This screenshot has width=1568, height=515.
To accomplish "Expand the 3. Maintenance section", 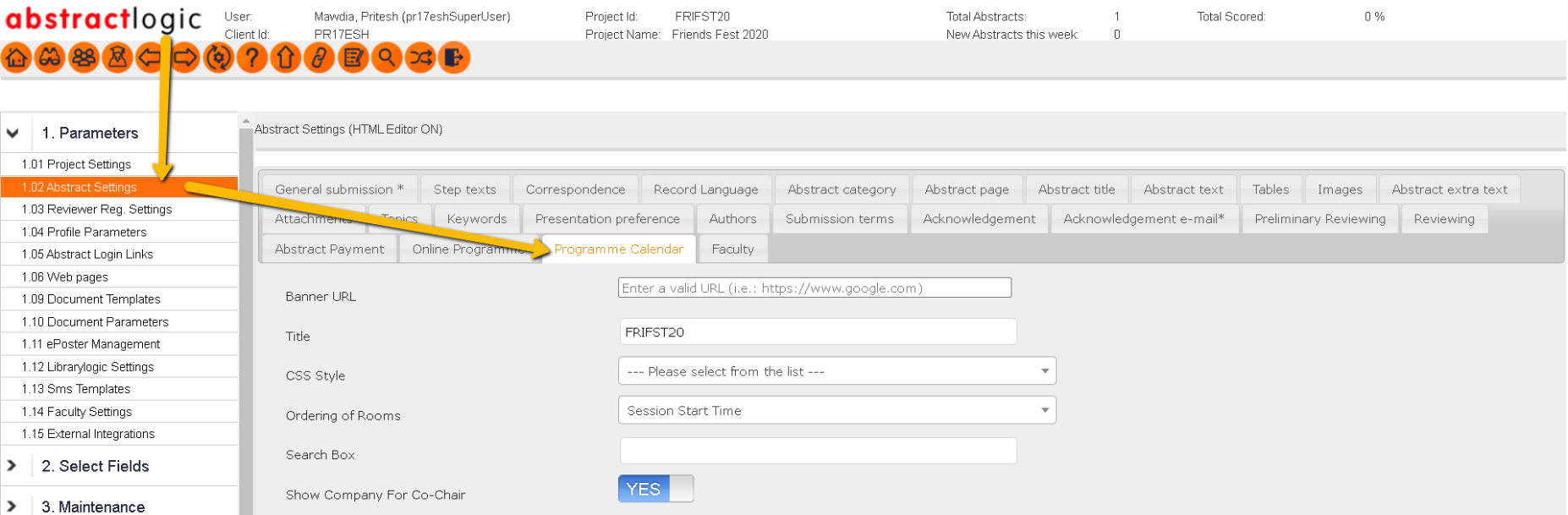I will pos(12,507).
